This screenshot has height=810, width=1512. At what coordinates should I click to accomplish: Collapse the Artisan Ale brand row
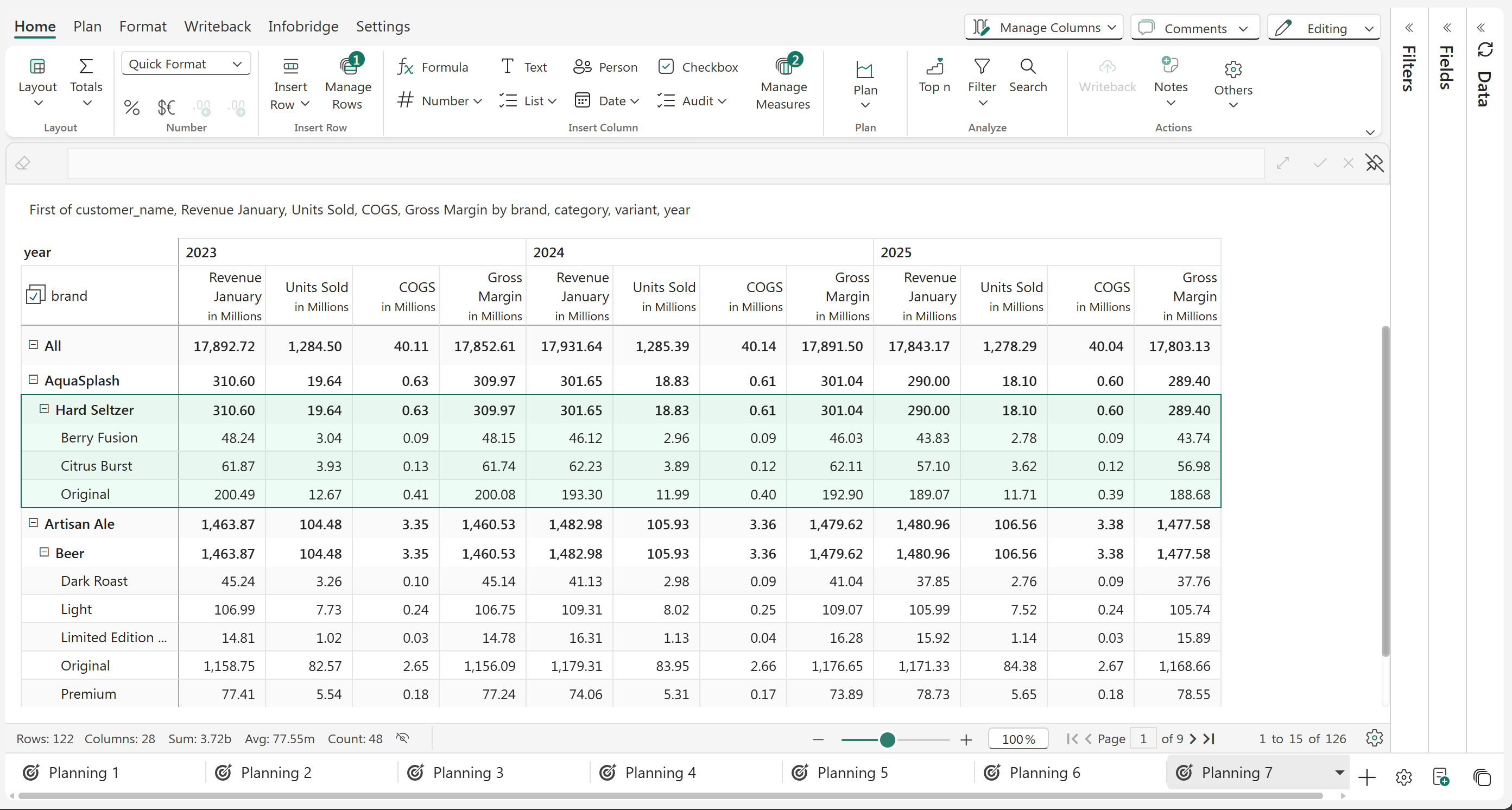34,523
